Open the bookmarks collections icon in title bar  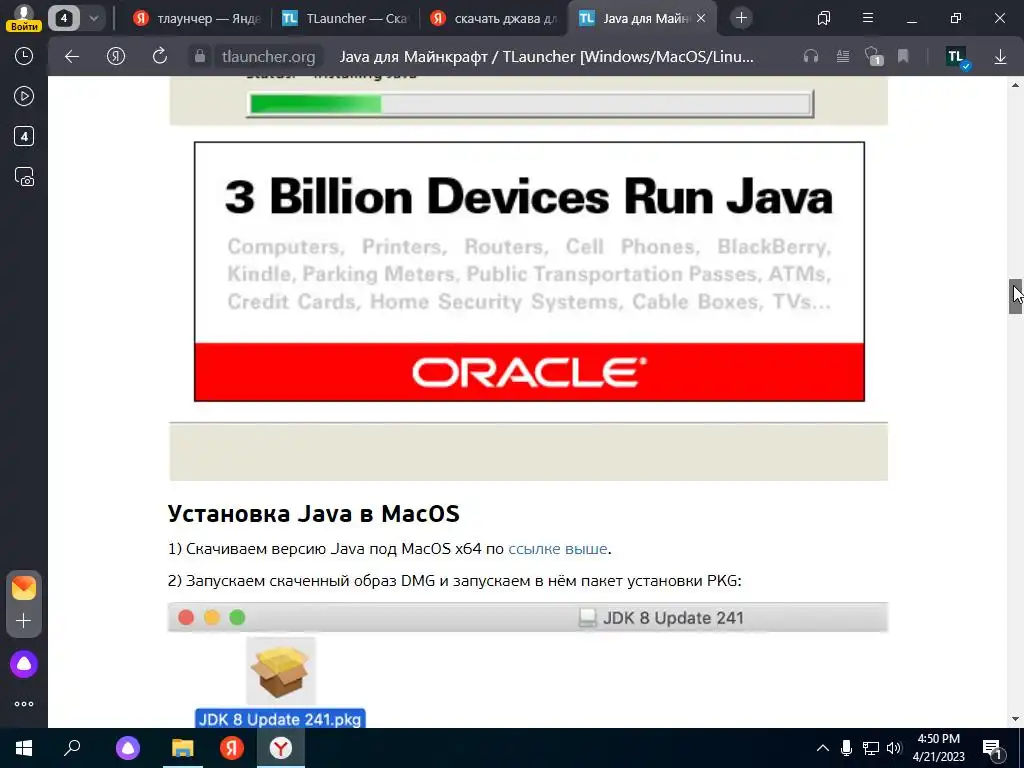click(x=824, y=18)
